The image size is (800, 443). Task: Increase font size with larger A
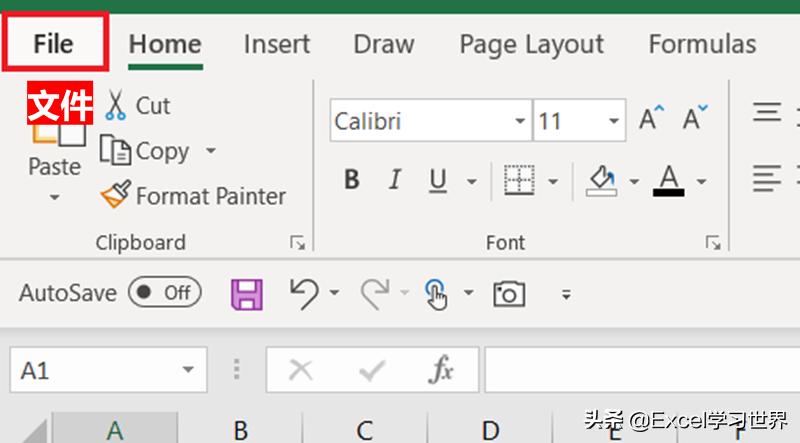(651, 120)
